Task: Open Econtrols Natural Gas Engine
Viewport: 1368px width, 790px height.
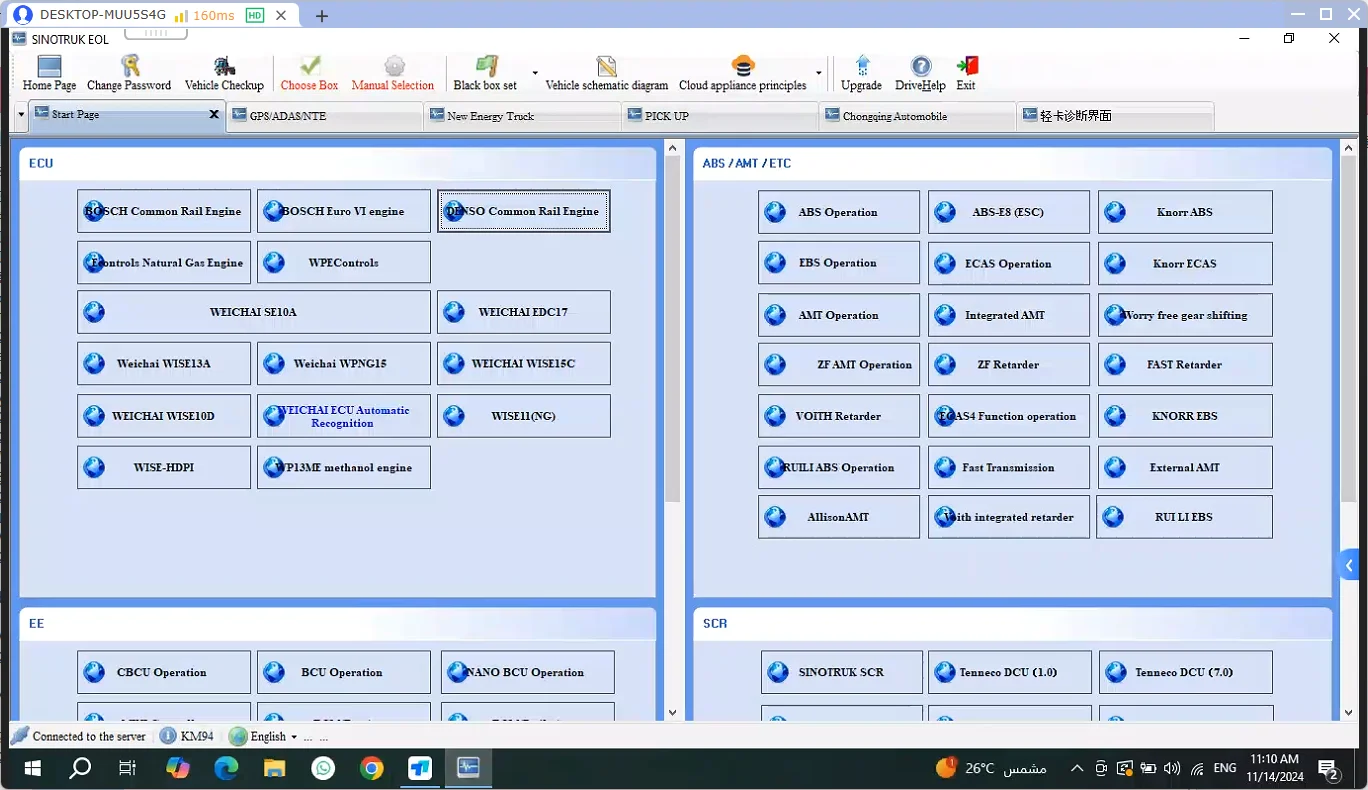Action: pos(164,262)
